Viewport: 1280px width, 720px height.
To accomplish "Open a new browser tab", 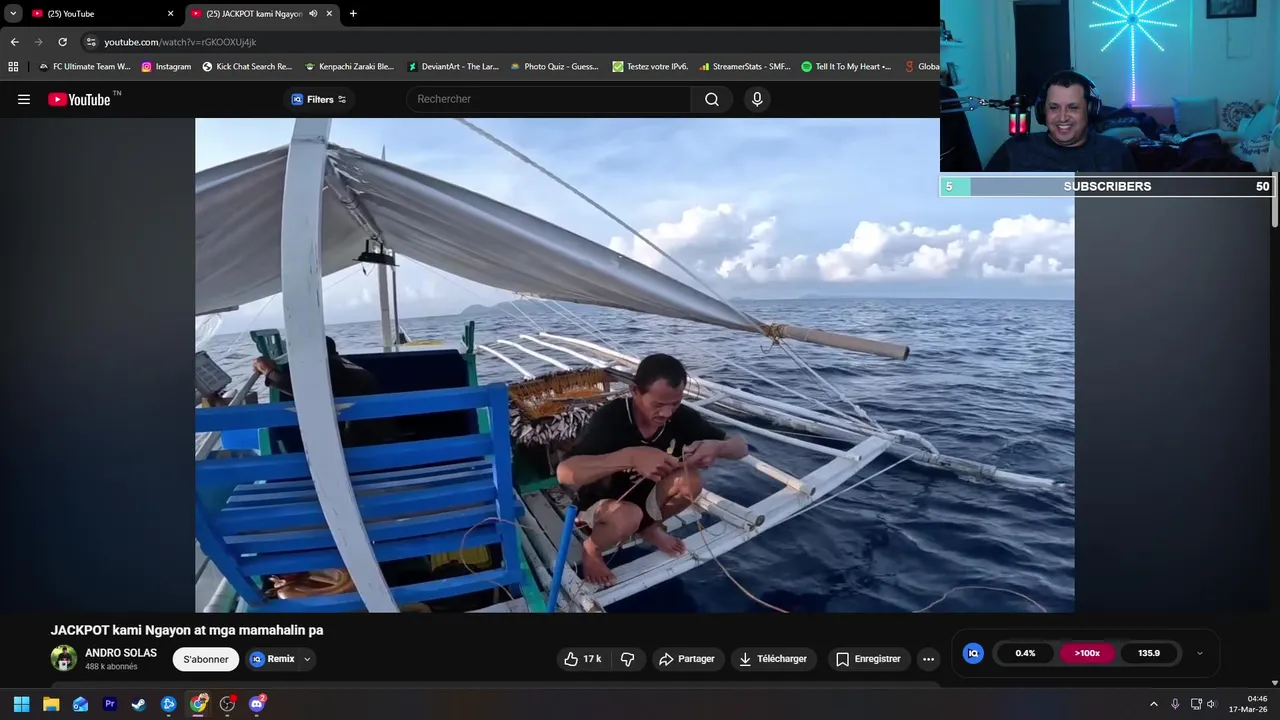I will pos(353,14).
